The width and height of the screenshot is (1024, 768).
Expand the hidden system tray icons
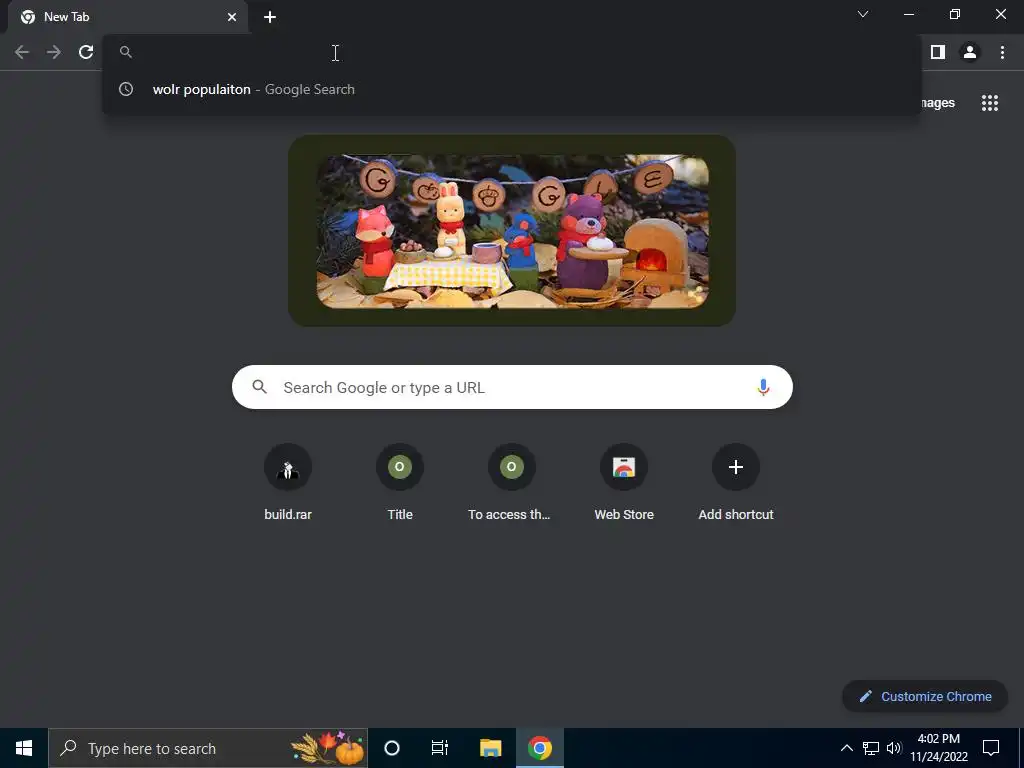click(846, 748)
